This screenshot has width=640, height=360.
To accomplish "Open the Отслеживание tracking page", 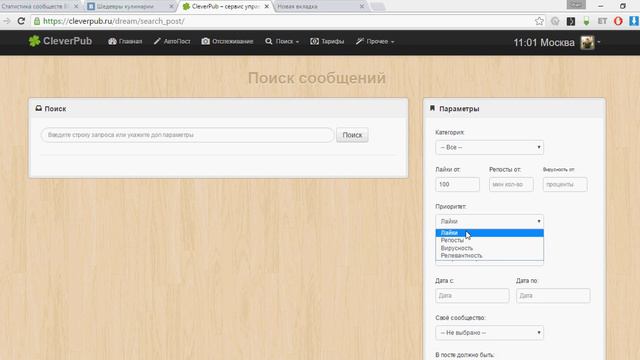I will coord(227,42).
